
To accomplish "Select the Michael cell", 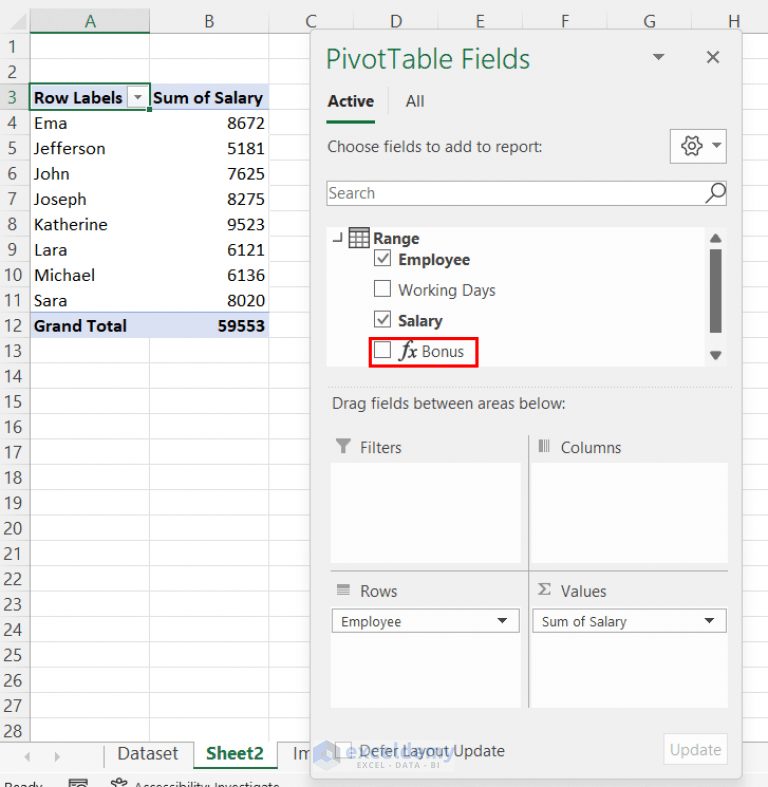I will (89, 275).
